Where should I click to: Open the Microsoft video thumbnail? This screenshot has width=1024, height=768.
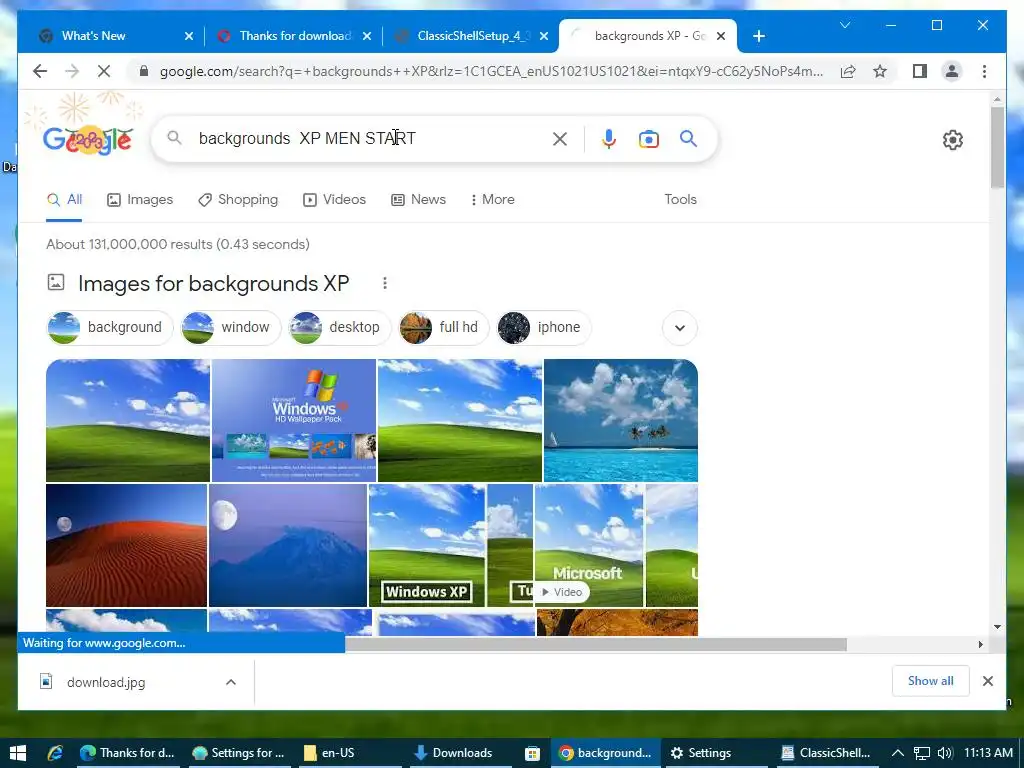(589, 545)
